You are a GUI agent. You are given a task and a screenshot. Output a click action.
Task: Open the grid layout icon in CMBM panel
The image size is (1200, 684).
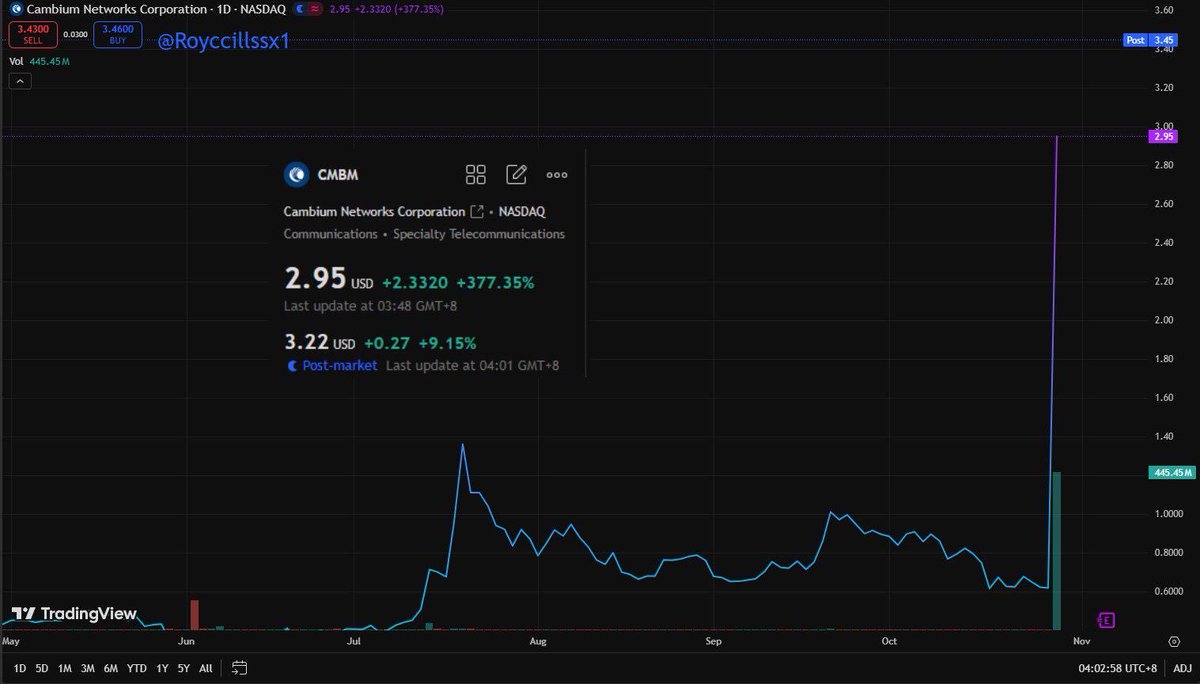[476, 174]
